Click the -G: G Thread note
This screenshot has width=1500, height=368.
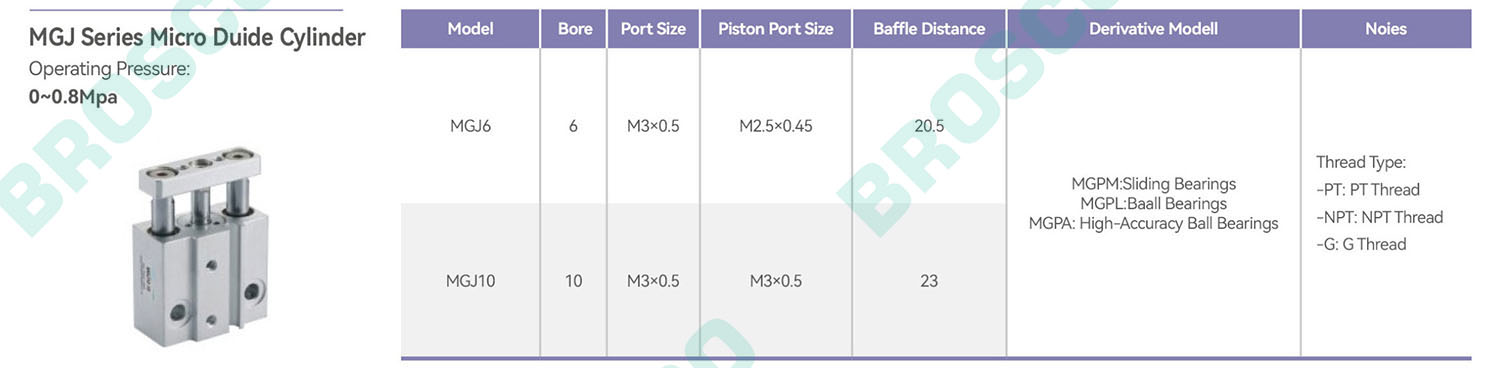tap(1361, 244)
